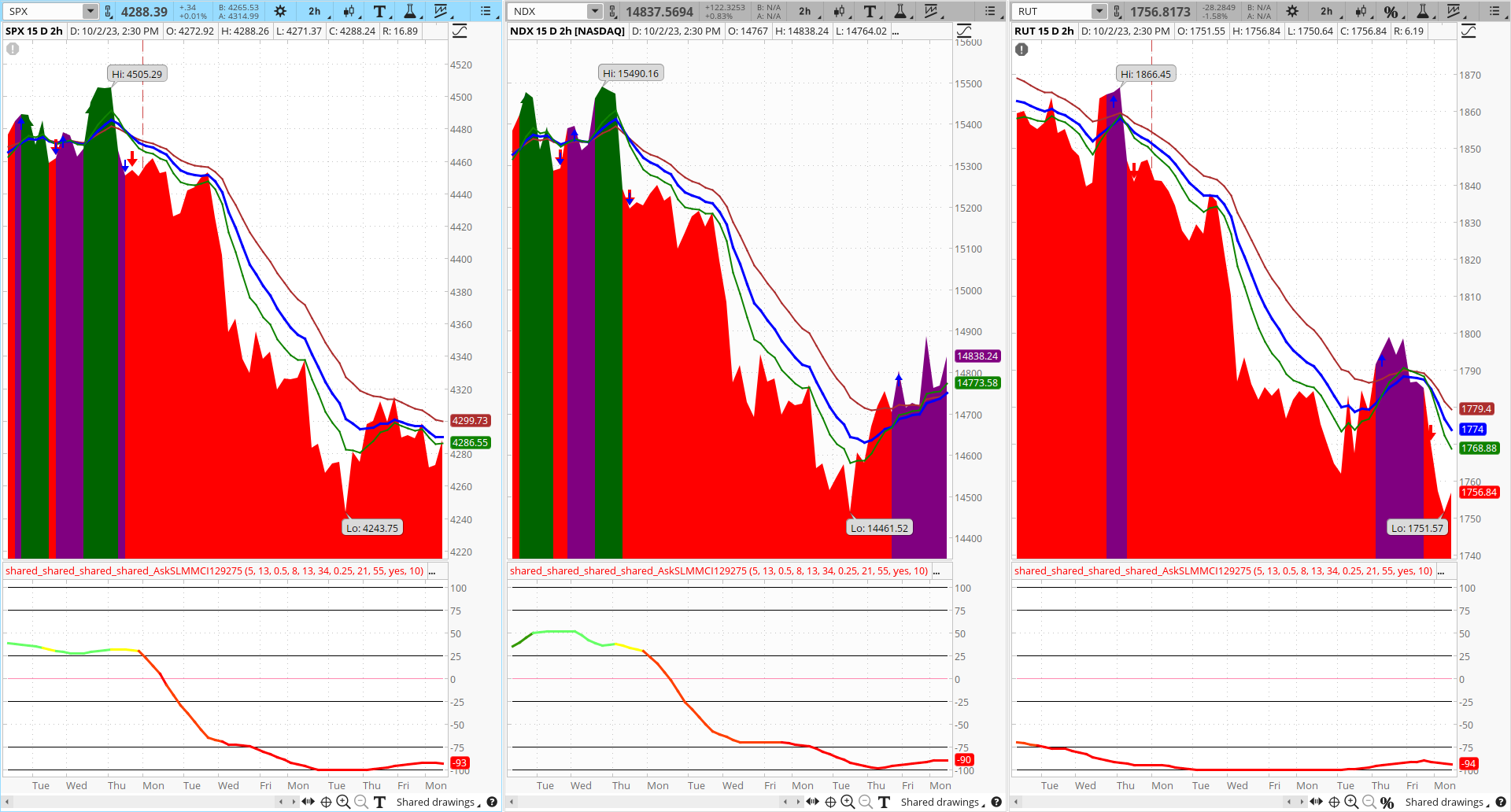Screen dimensions: 1511x812
Task: Click RUT symbol input field
Action: point(1053,11)
